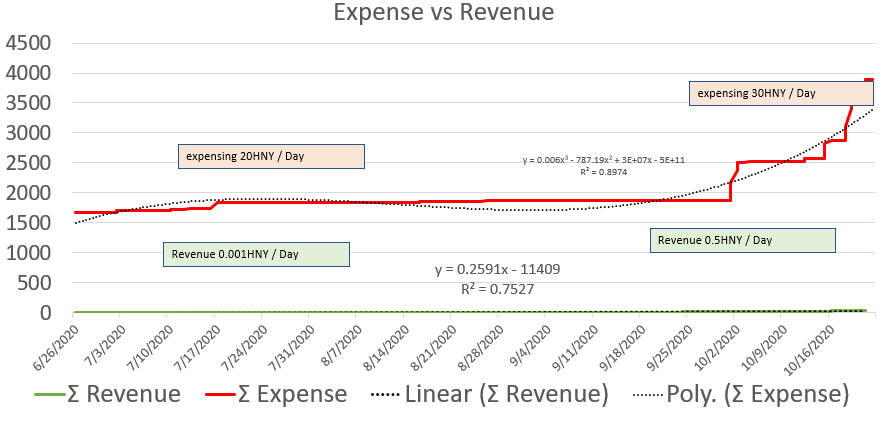Select the Linear (Σ Revenue) legend entry
889x425 pixels.
(x=506, y=394)
